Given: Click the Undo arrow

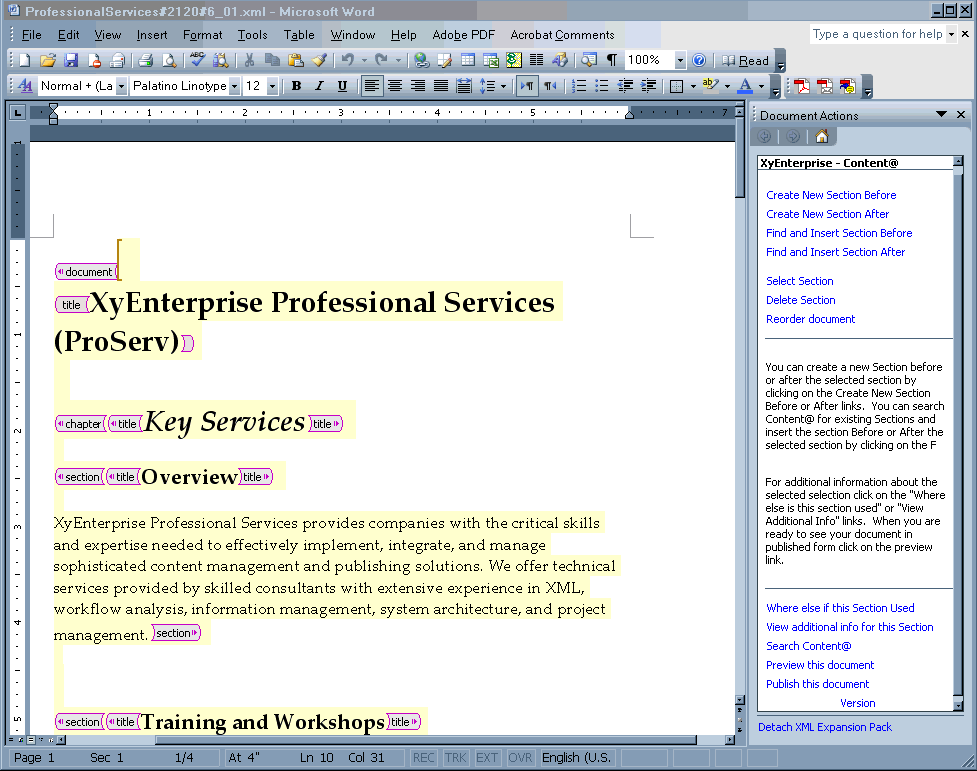Looking at the screenshot, I should tap(348, 60).
